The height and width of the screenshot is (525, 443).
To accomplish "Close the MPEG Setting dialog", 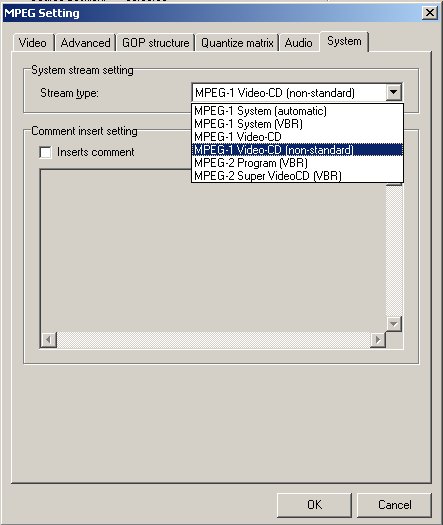I will click(430, 13).
